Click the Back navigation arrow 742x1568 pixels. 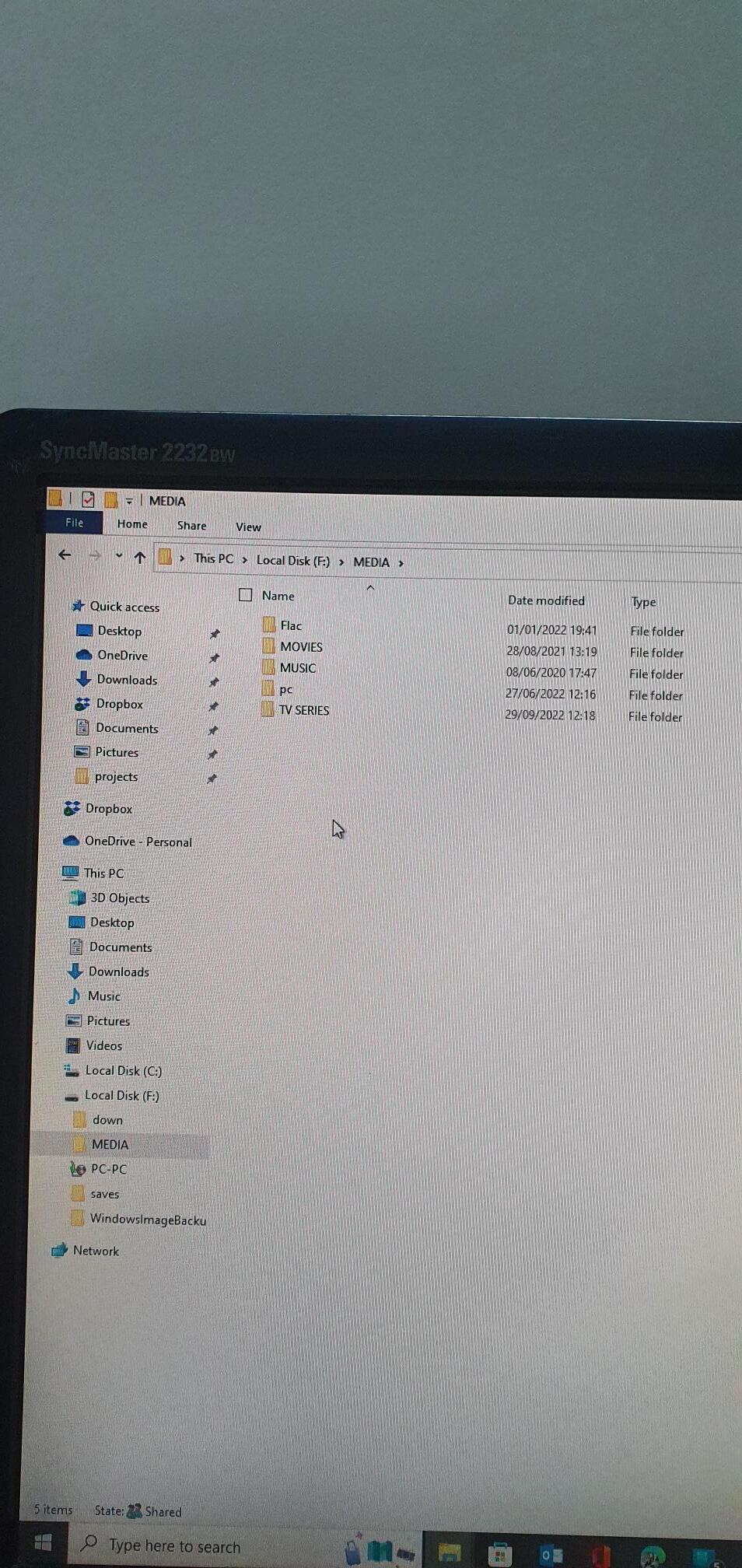(x=65, y=555)
